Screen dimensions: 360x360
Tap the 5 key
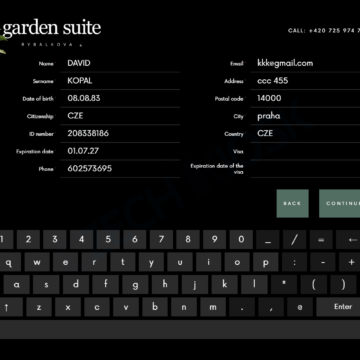pyautogui.click(x=108, y=240)
